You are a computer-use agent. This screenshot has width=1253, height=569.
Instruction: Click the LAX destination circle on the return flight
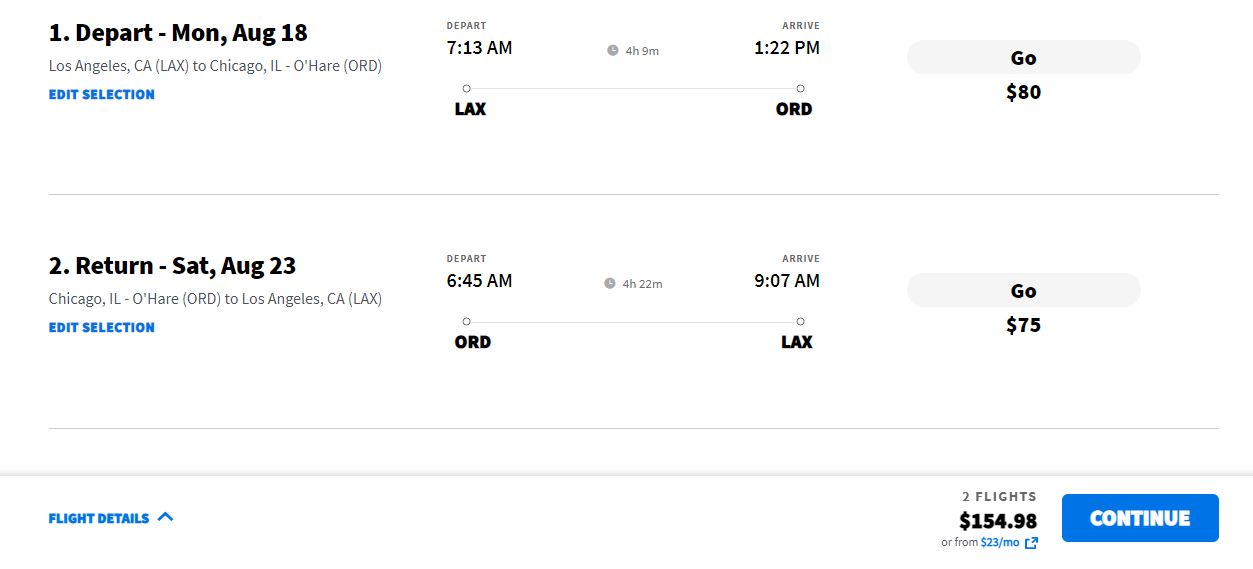800,321
